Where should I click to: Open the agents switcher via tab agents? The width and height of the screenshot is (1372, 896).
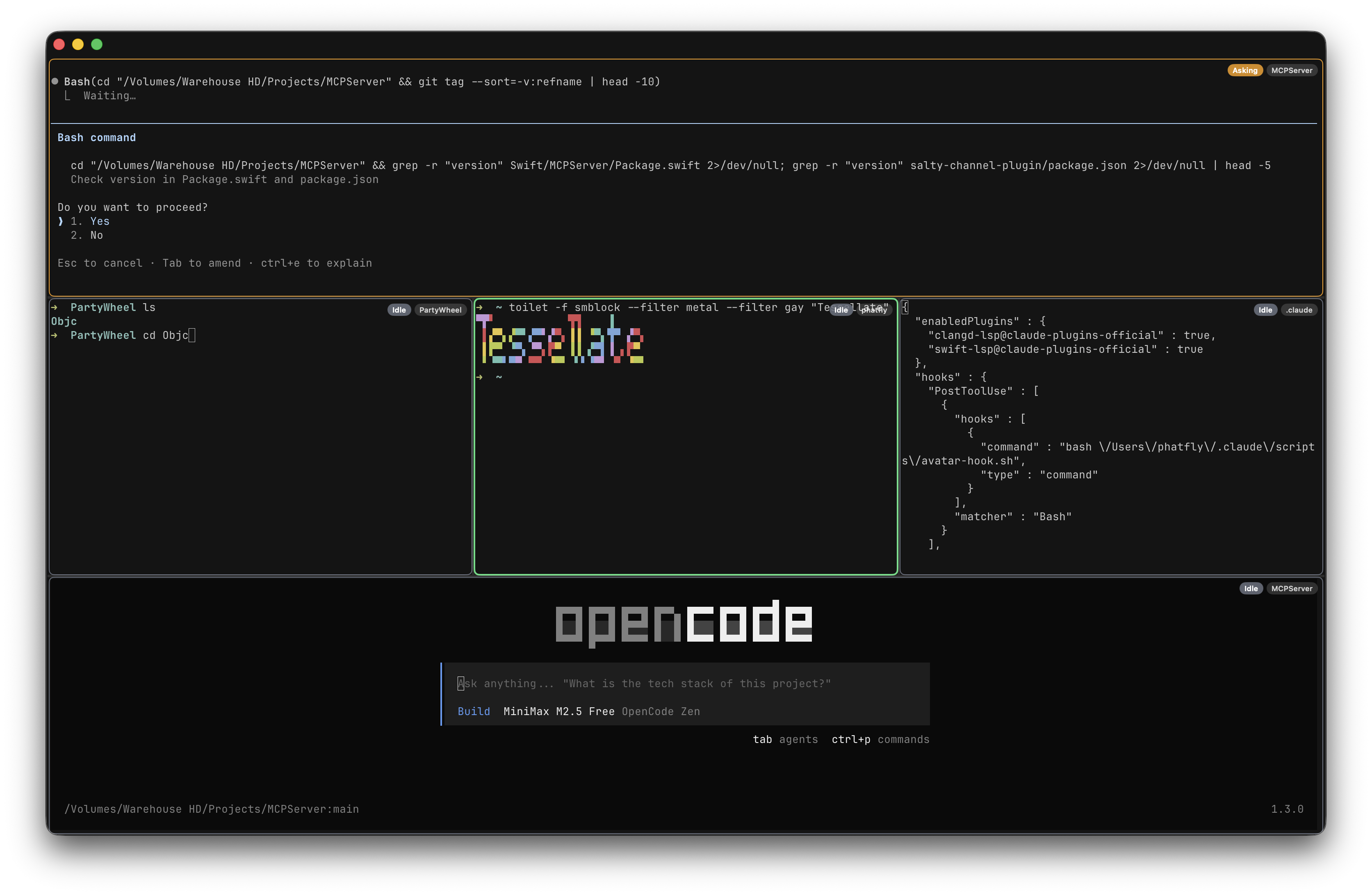[x=786, y=739]
